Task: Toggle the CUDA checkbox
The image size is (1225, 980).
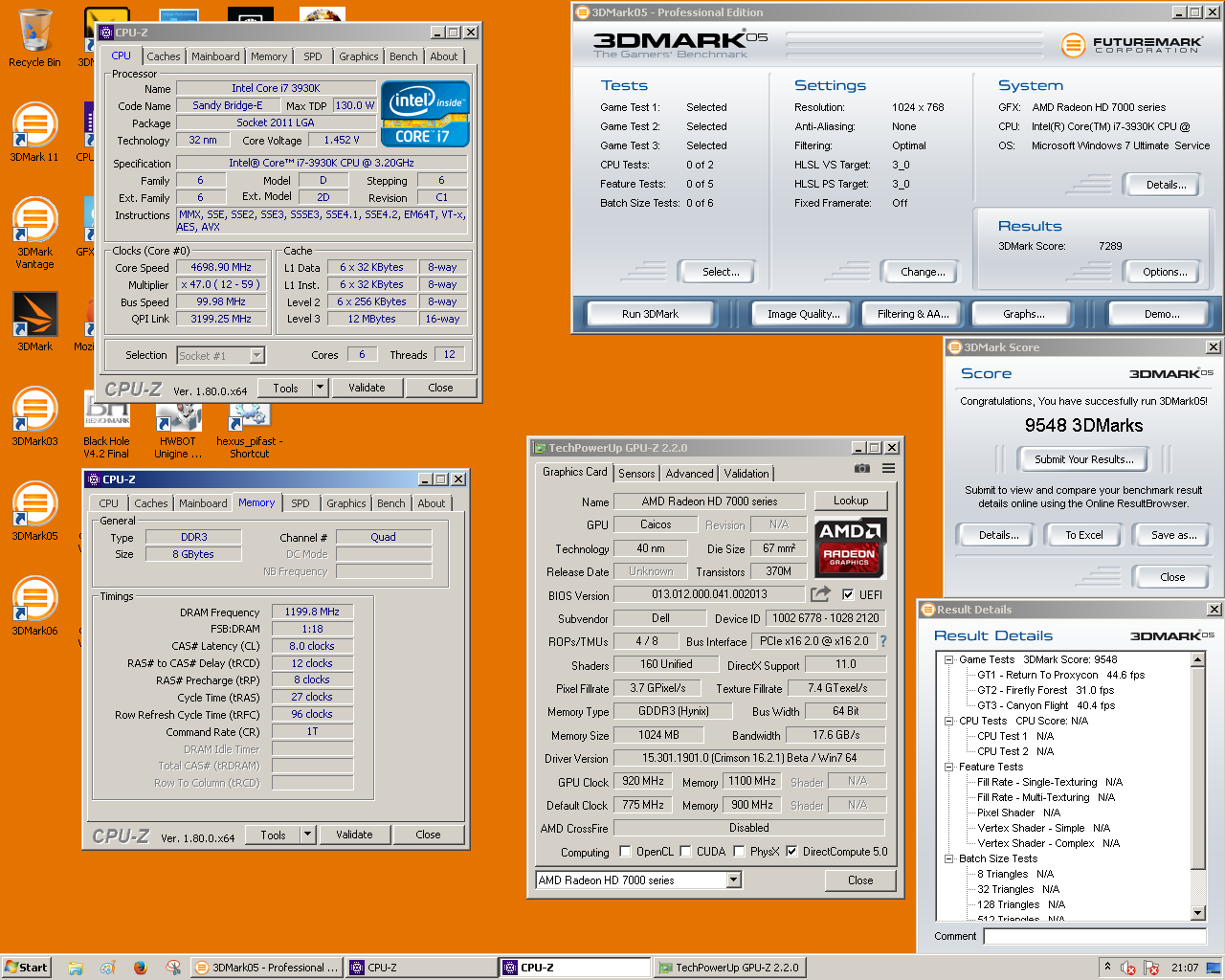Action: coord(685,851)
